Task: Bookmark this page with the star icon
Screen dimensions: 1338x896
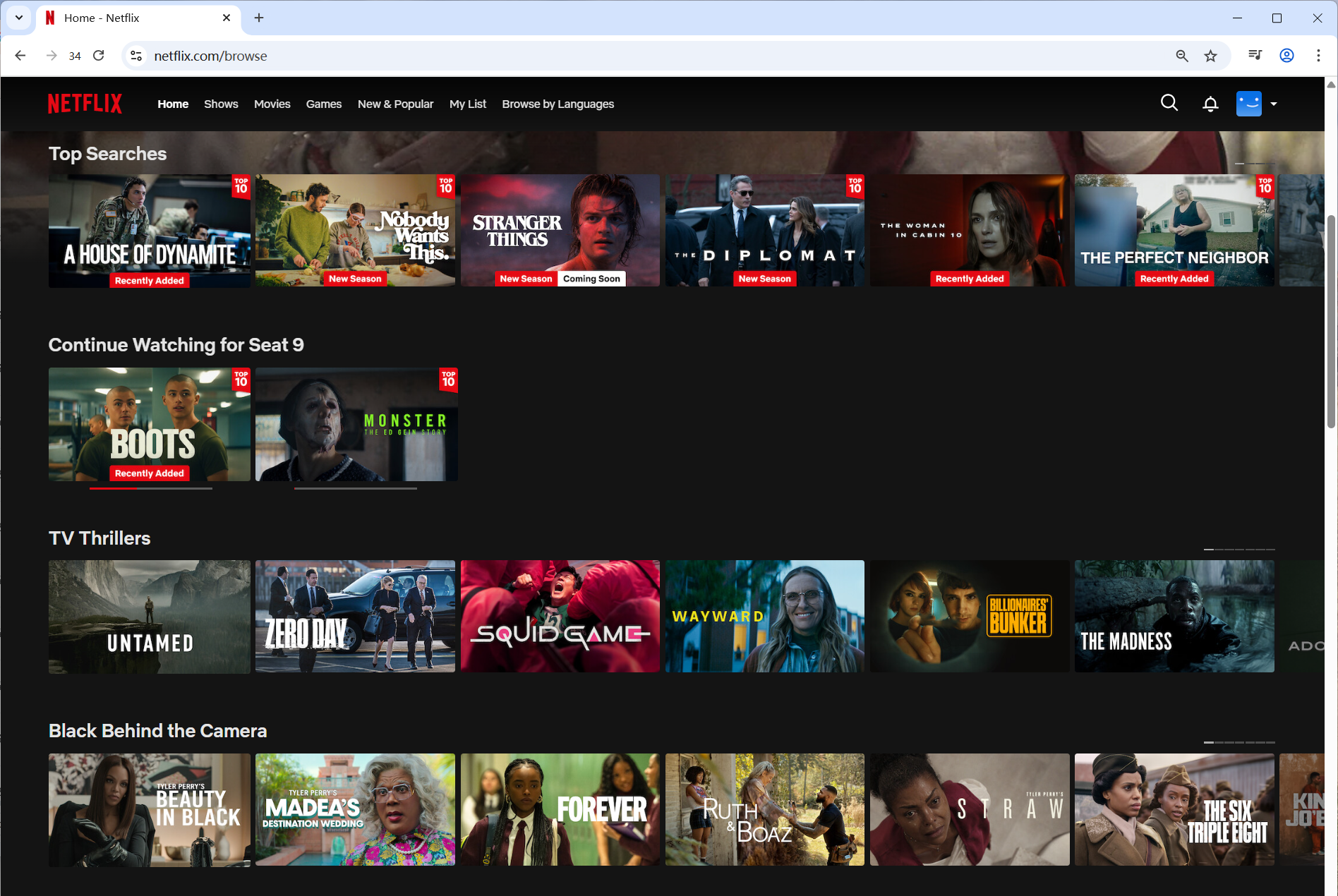Action: click(x=1211, y=56)
